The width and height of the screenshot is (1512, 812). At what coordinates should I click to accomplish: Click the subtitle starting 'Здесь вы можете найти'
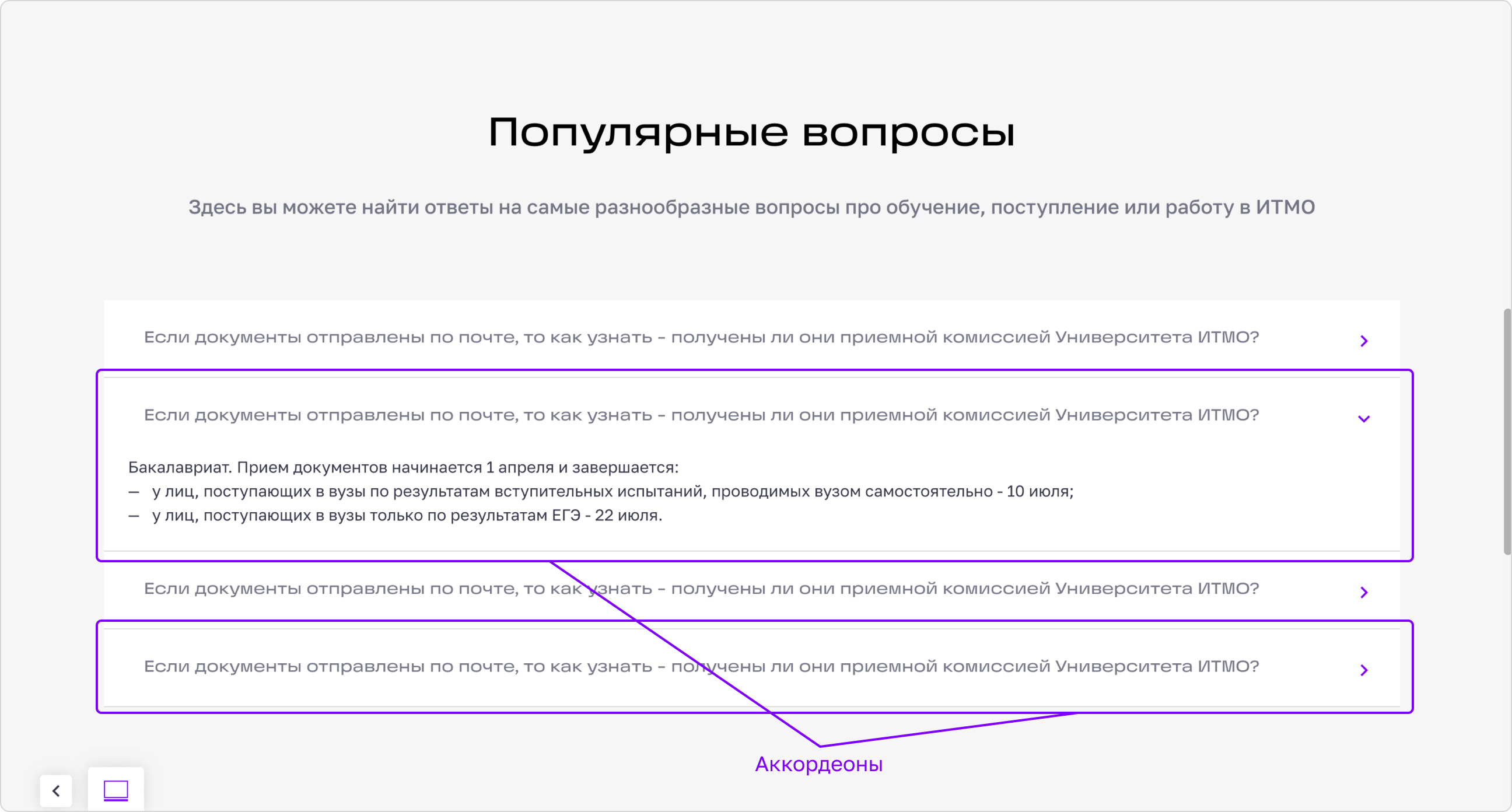751,207
